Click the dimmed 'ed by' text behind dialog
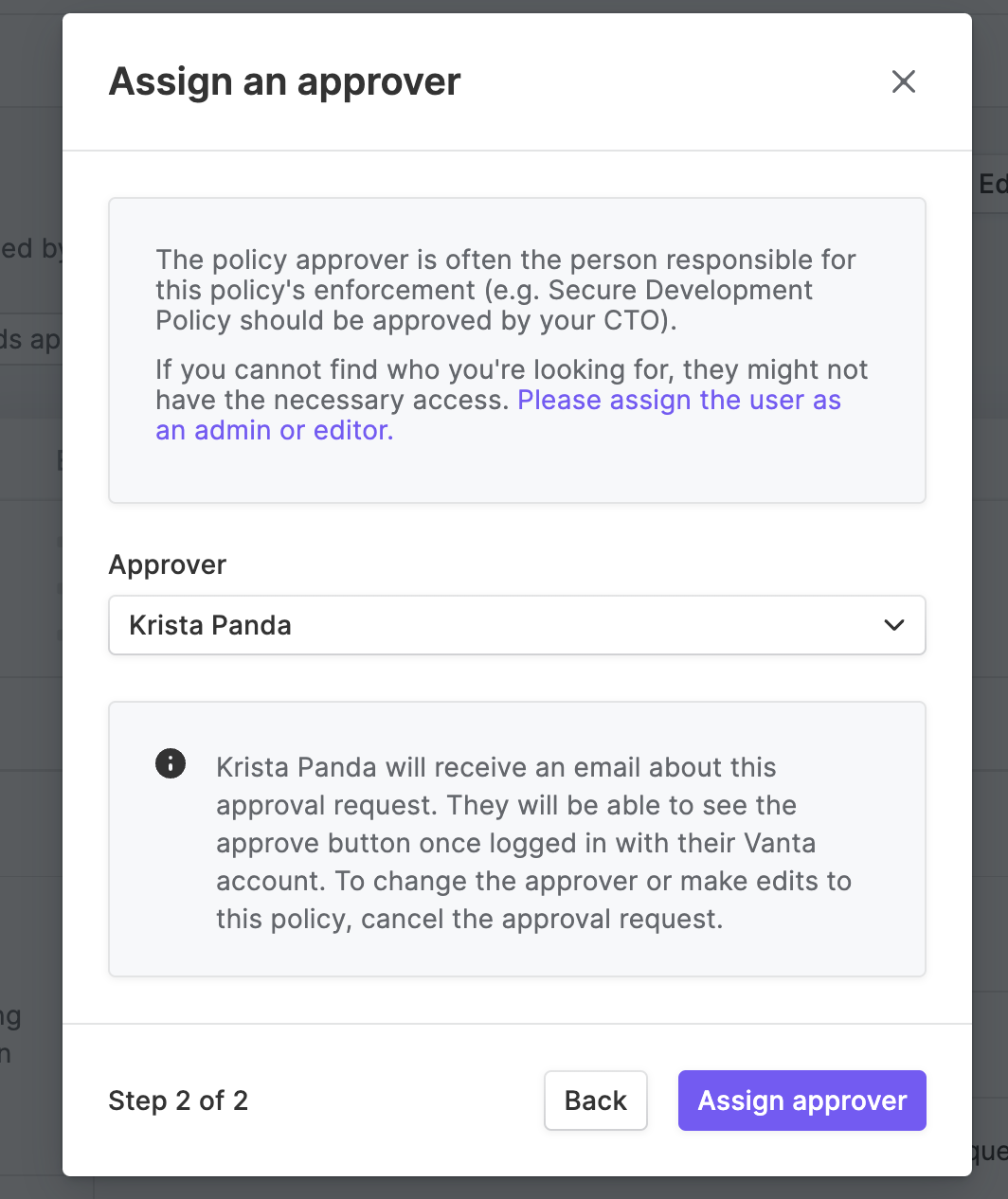 tap(31, 248)
